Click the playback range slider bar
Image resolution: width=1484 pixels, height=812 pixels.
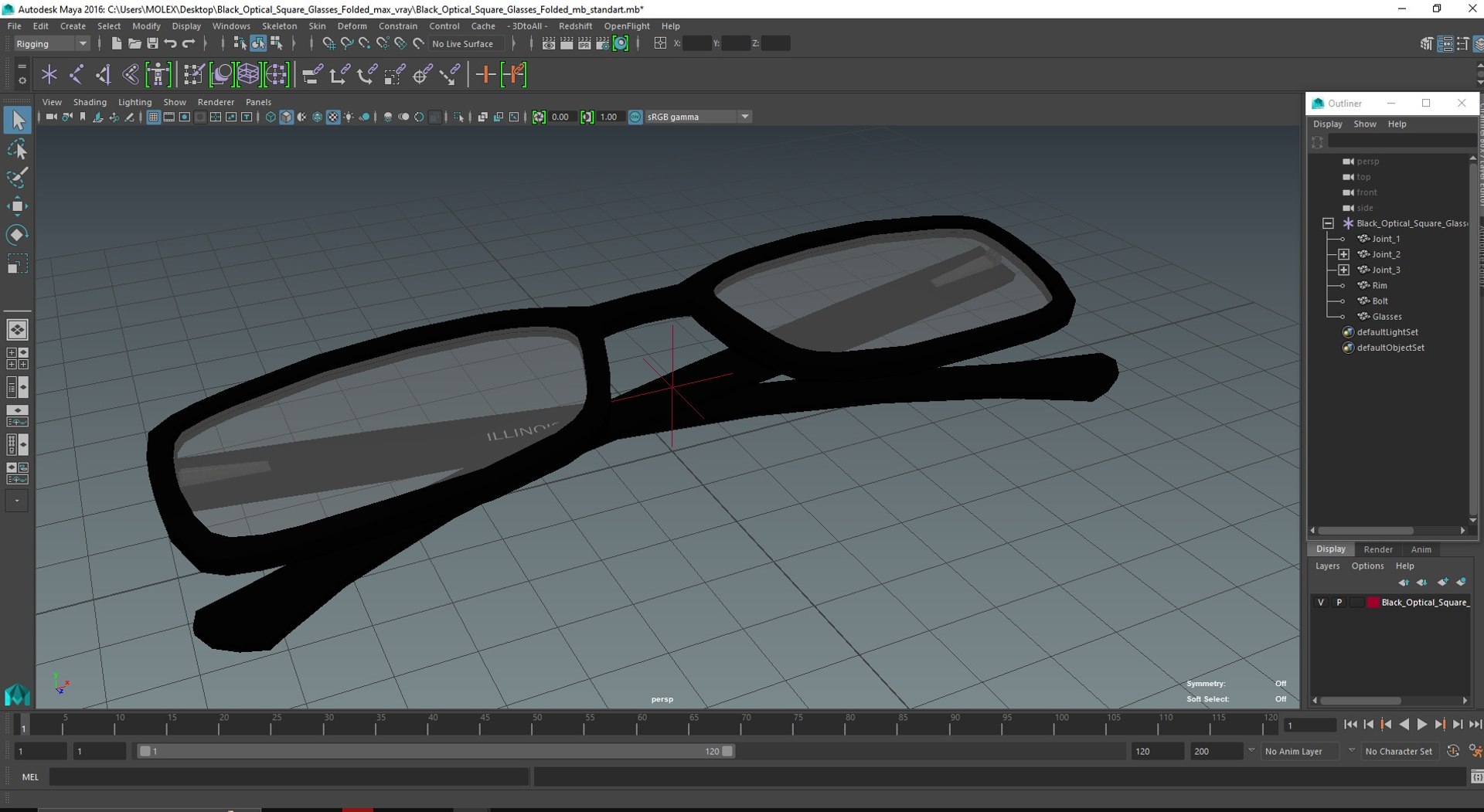(x=437, y=751)
